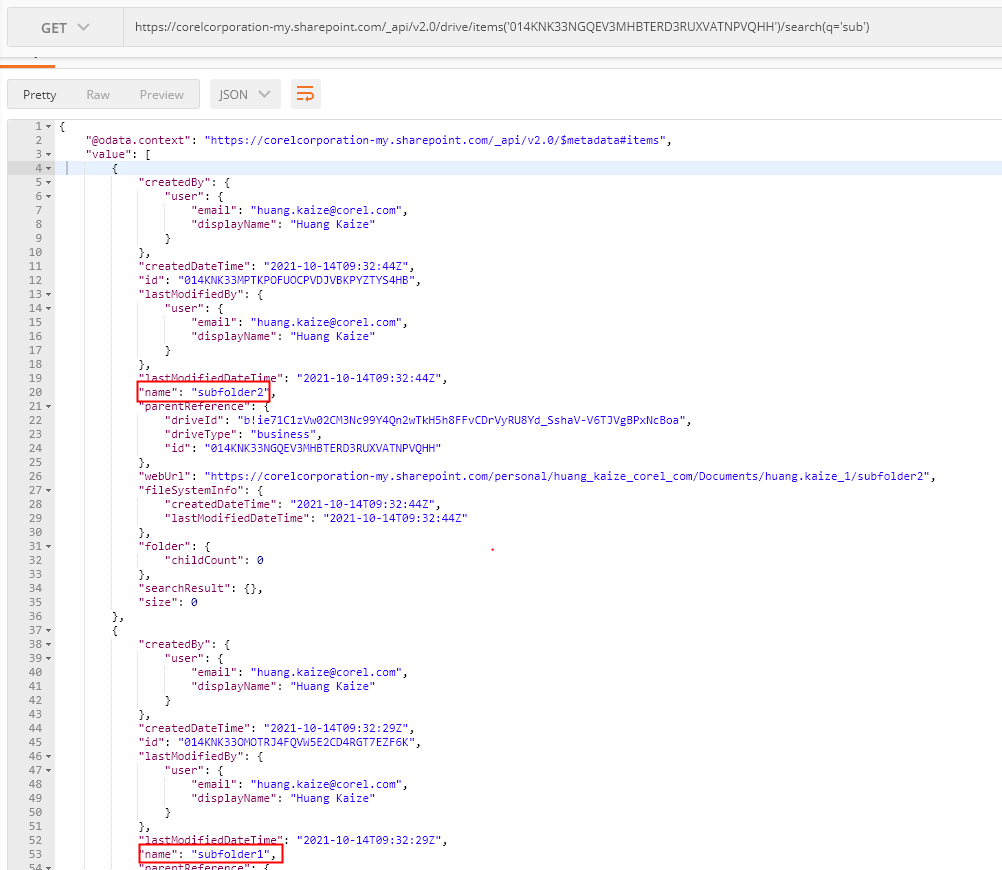Switch to the Preview response tab
The image size is (1002, 870).
161,93
